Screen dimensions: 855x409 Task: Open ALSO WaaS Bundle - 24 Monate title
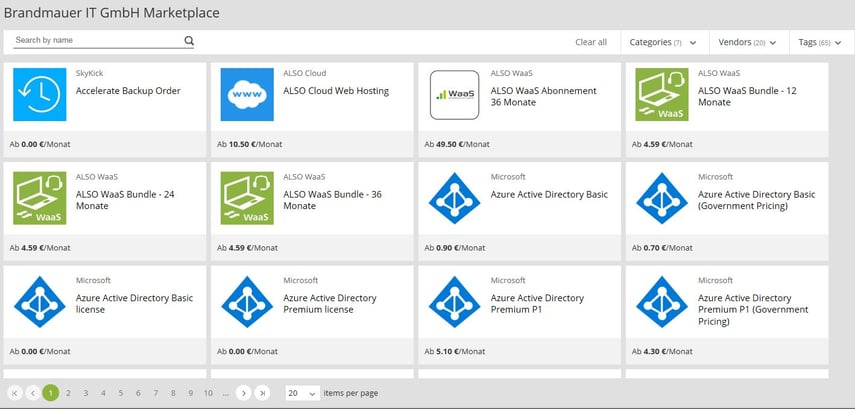125,200
